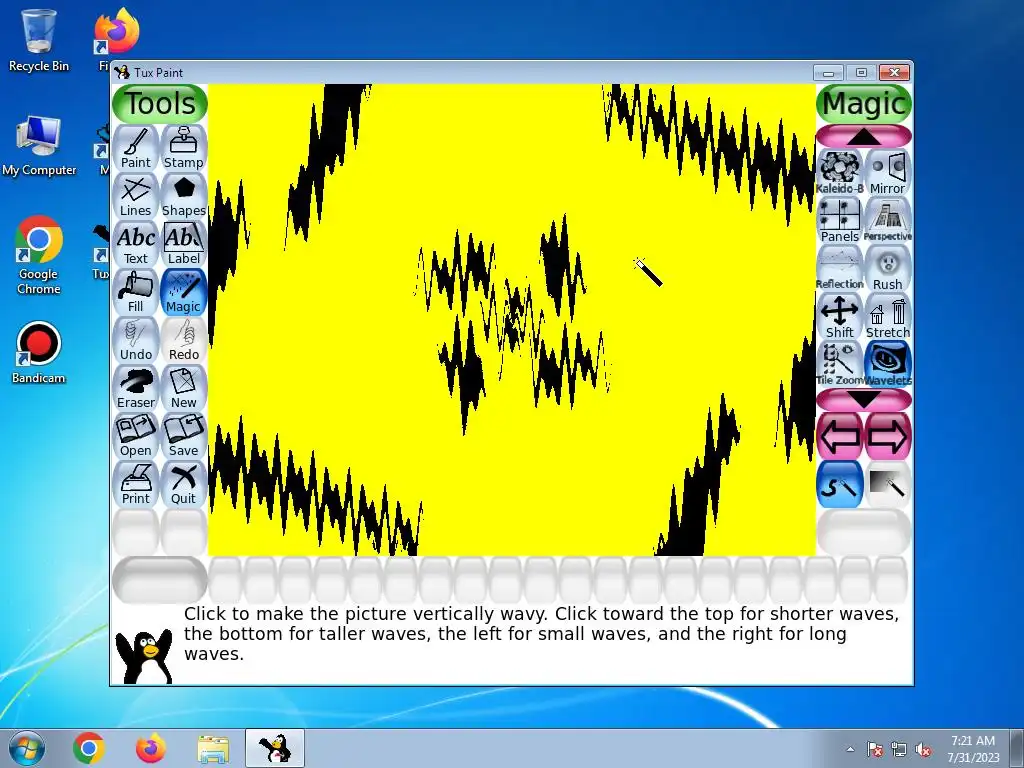Image resolution: width=1024 pixels, height=768 pixels.
Task: Pick the Text tool
Action: tap(136, 244)
